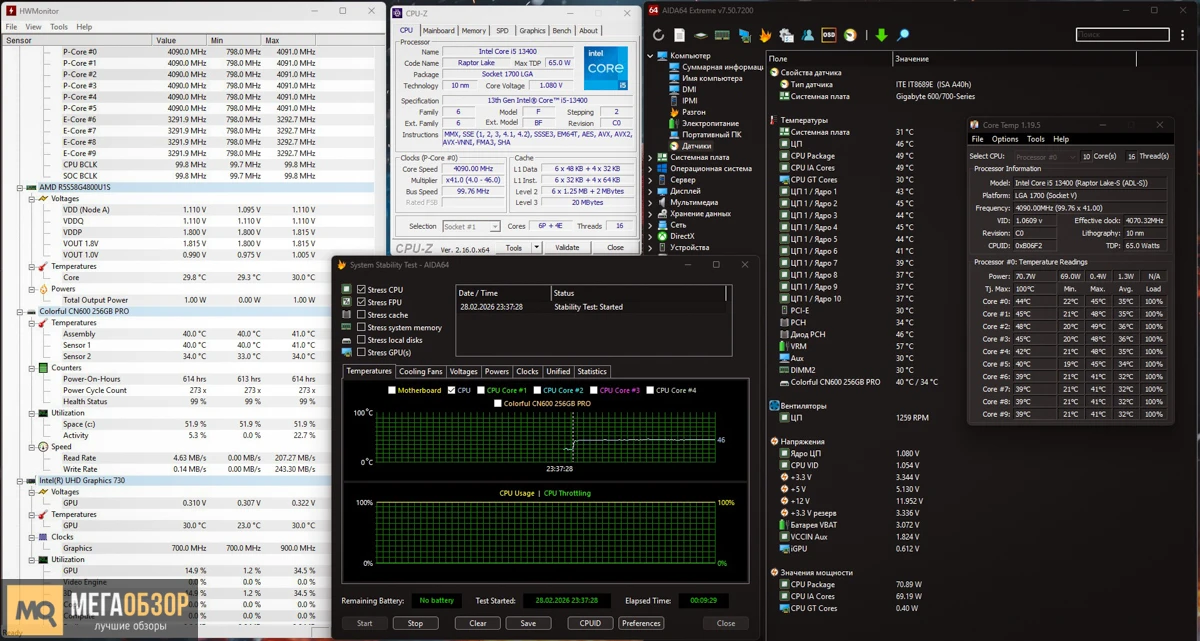Open AIDA64 Preferences gear icon
The image size is (1200, 641).
(x=786, y=35)
